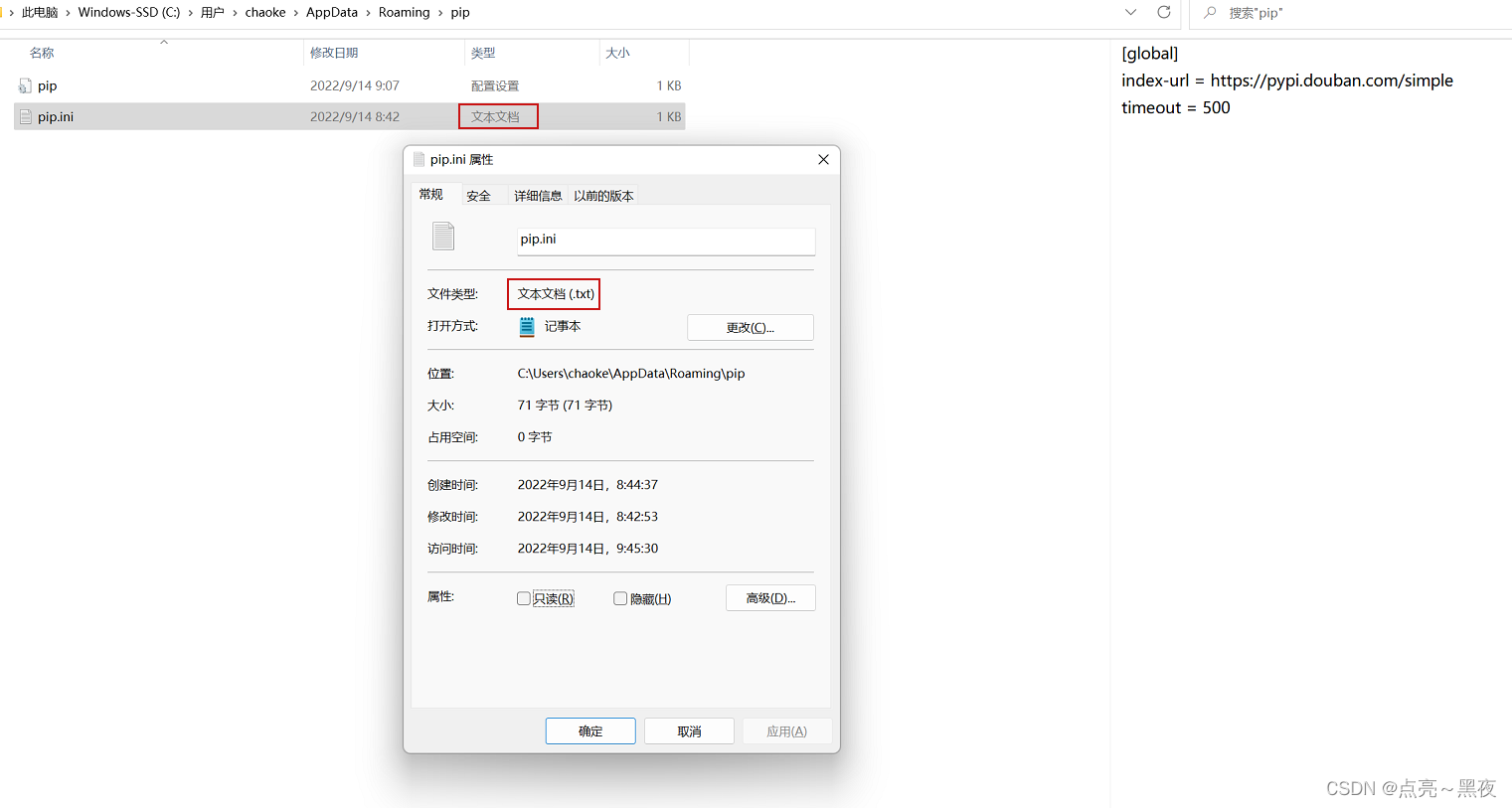Screen dimensions: 1512x808
Task: Click the 取消 button
Action: pyautogui.click(x=689, y=730)
